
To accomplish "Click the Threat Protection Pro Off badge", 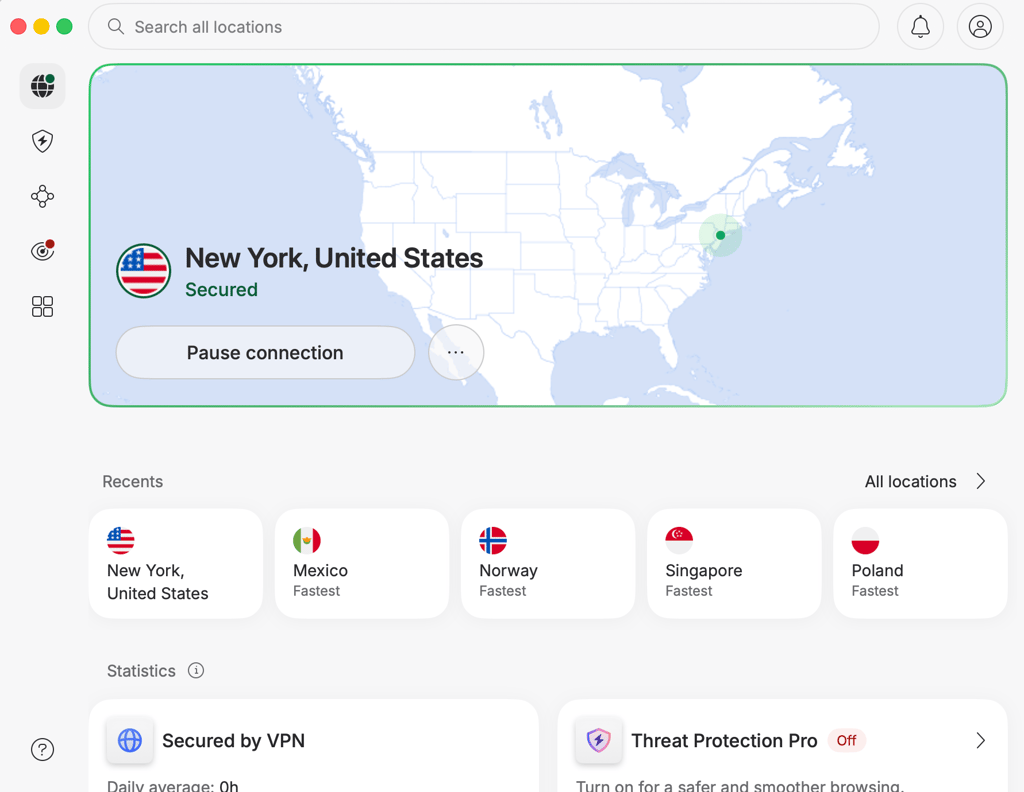I will click(846, 740).
